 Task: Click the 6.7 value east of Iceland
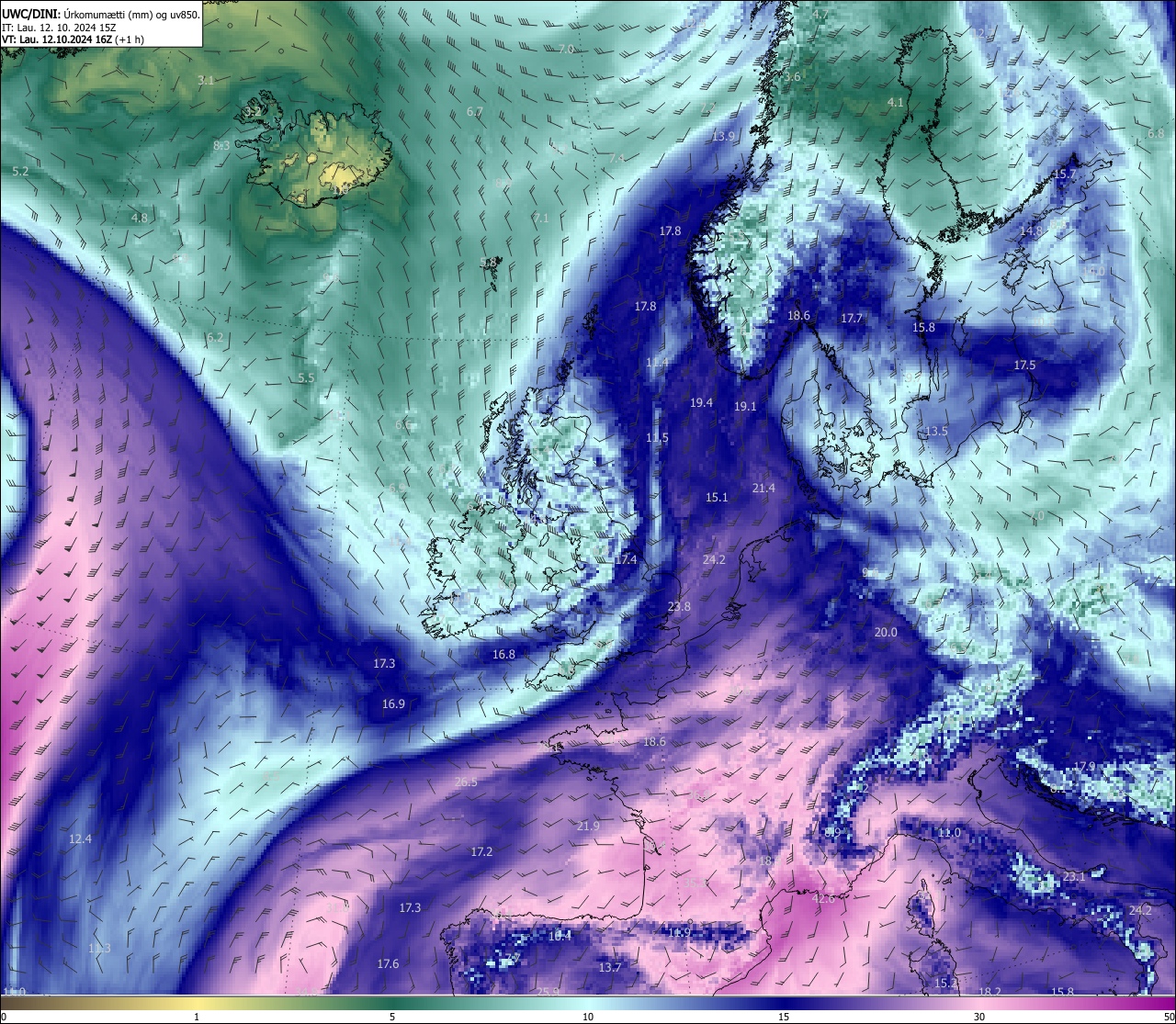tap(474, 112)
